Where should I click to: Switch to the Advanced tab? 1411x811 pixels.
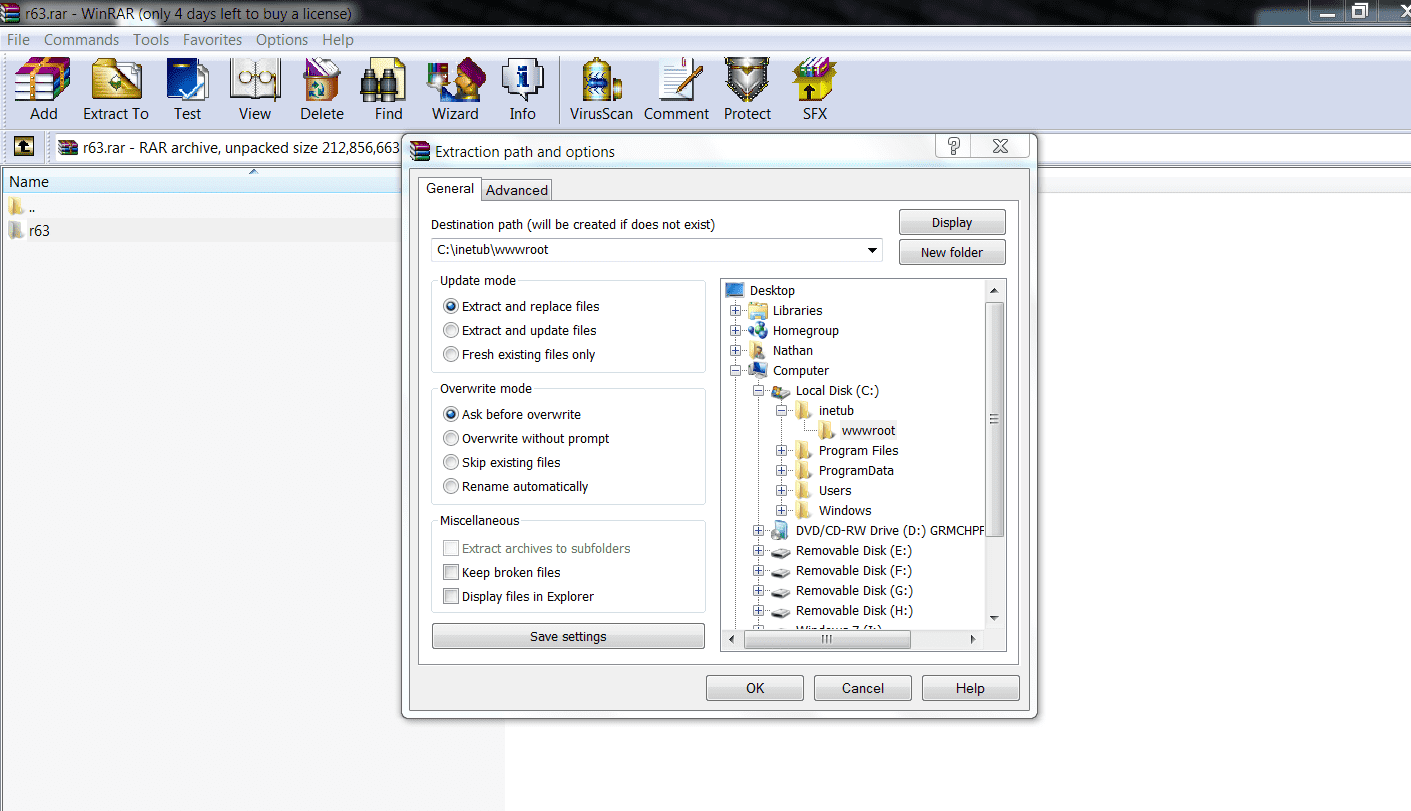[x=517, y=190]
